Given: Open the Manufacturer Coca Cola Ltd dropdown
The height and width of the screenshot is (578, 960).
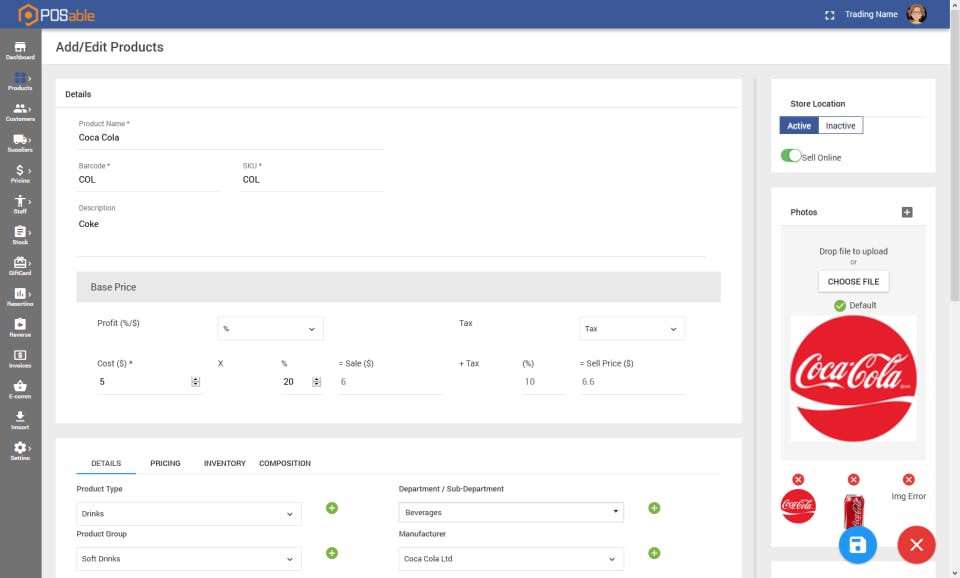Looking at the screenshot, I should tap(511, 558).
